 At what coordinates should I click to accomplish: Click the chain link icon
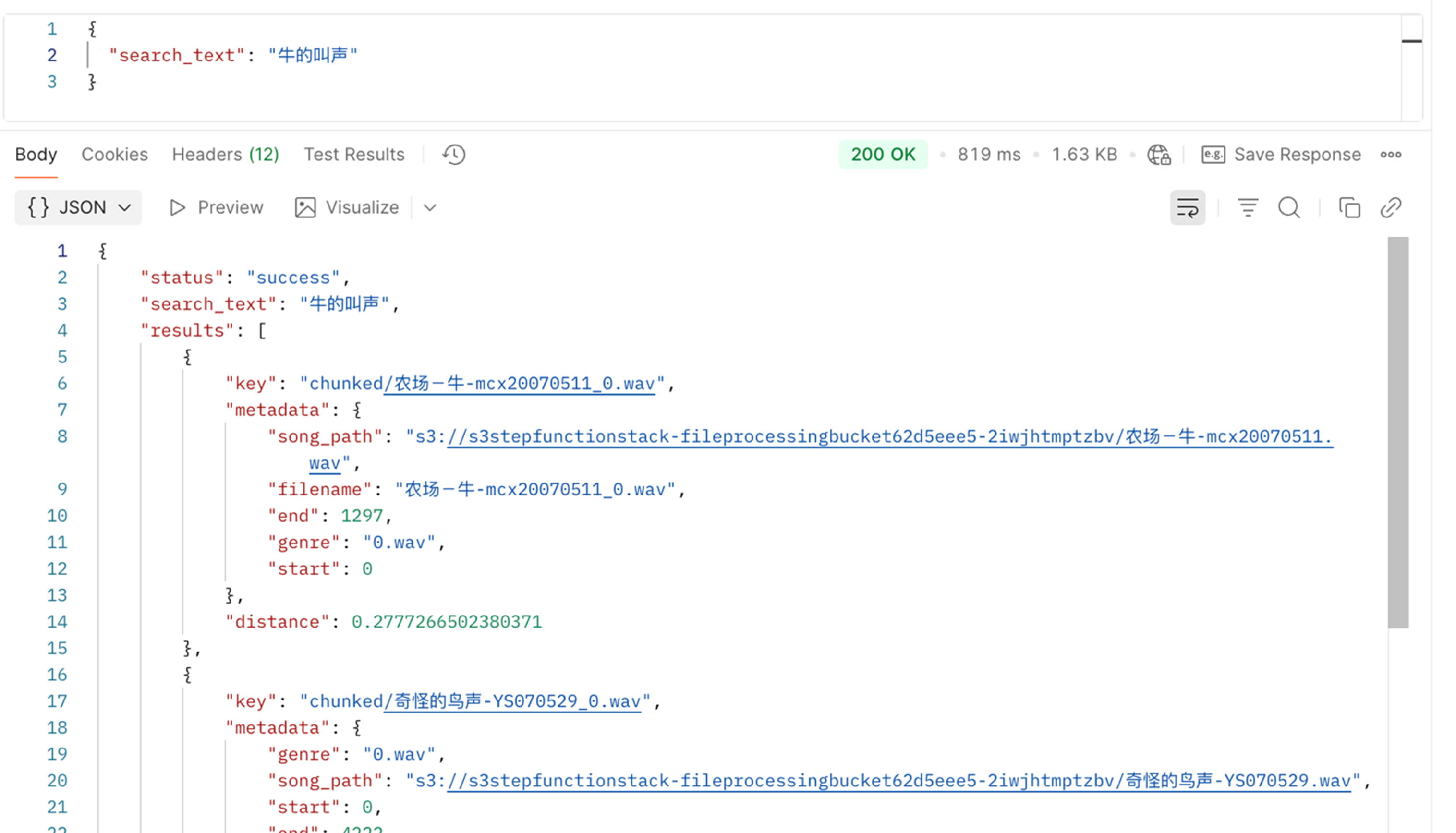[x=1391, y=208]
